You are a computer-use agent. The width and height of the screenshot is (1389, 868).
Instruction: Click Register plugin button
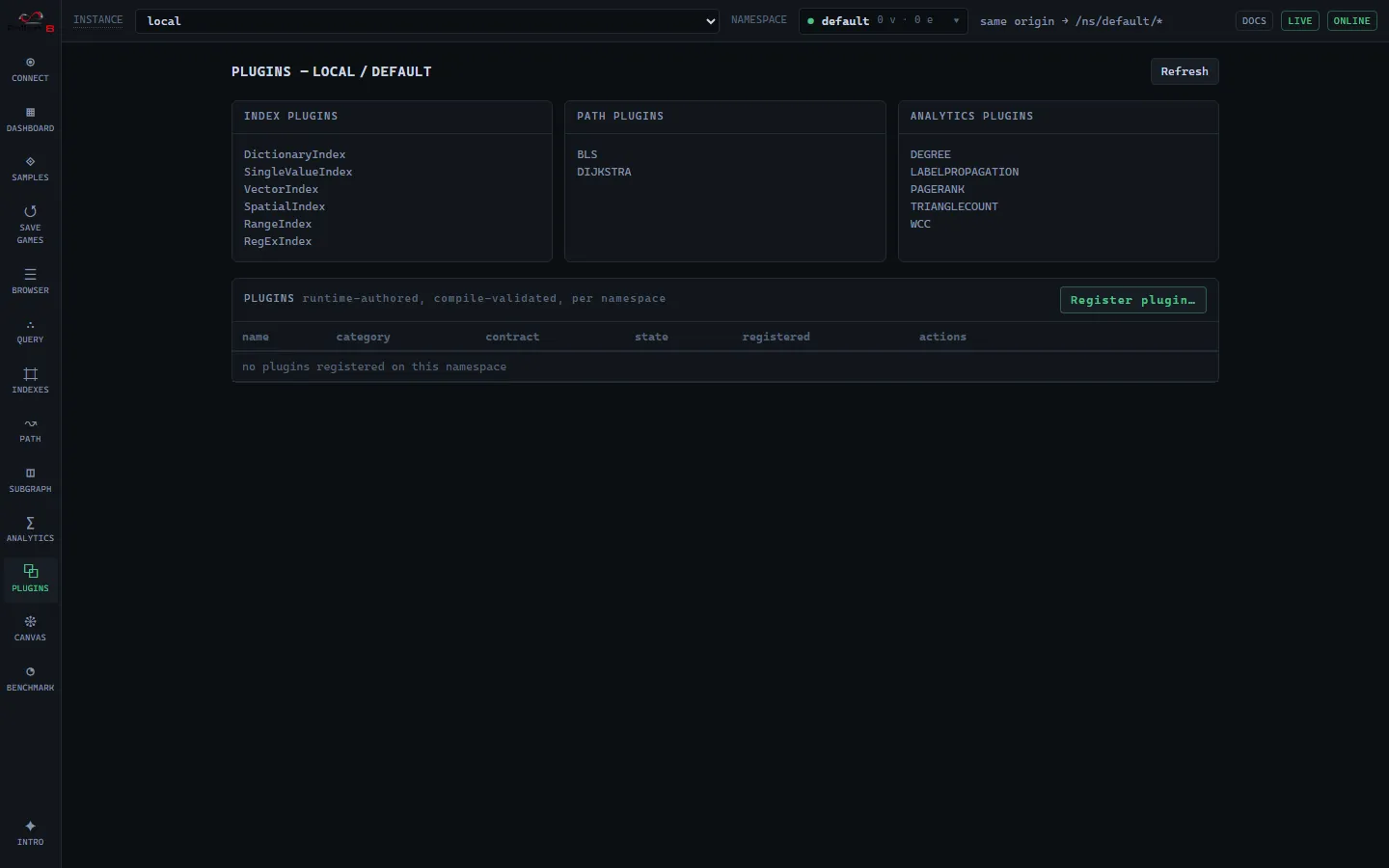(1132, 300)
